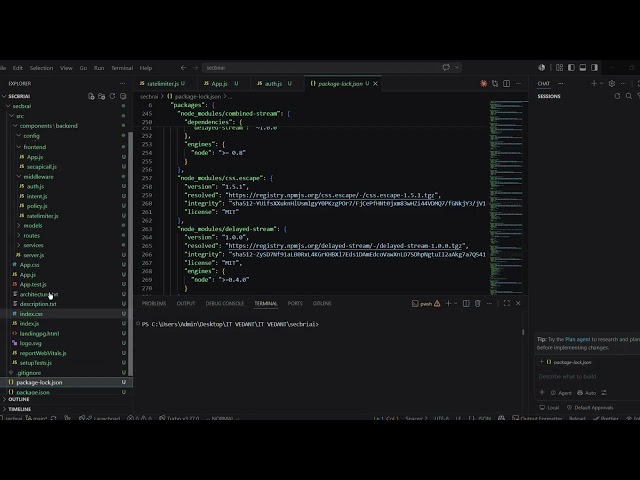The height and width of the screenshot is (480, 640).
Task: Open changes compare icon in editor toolbar
Action: tap(495, 83)
